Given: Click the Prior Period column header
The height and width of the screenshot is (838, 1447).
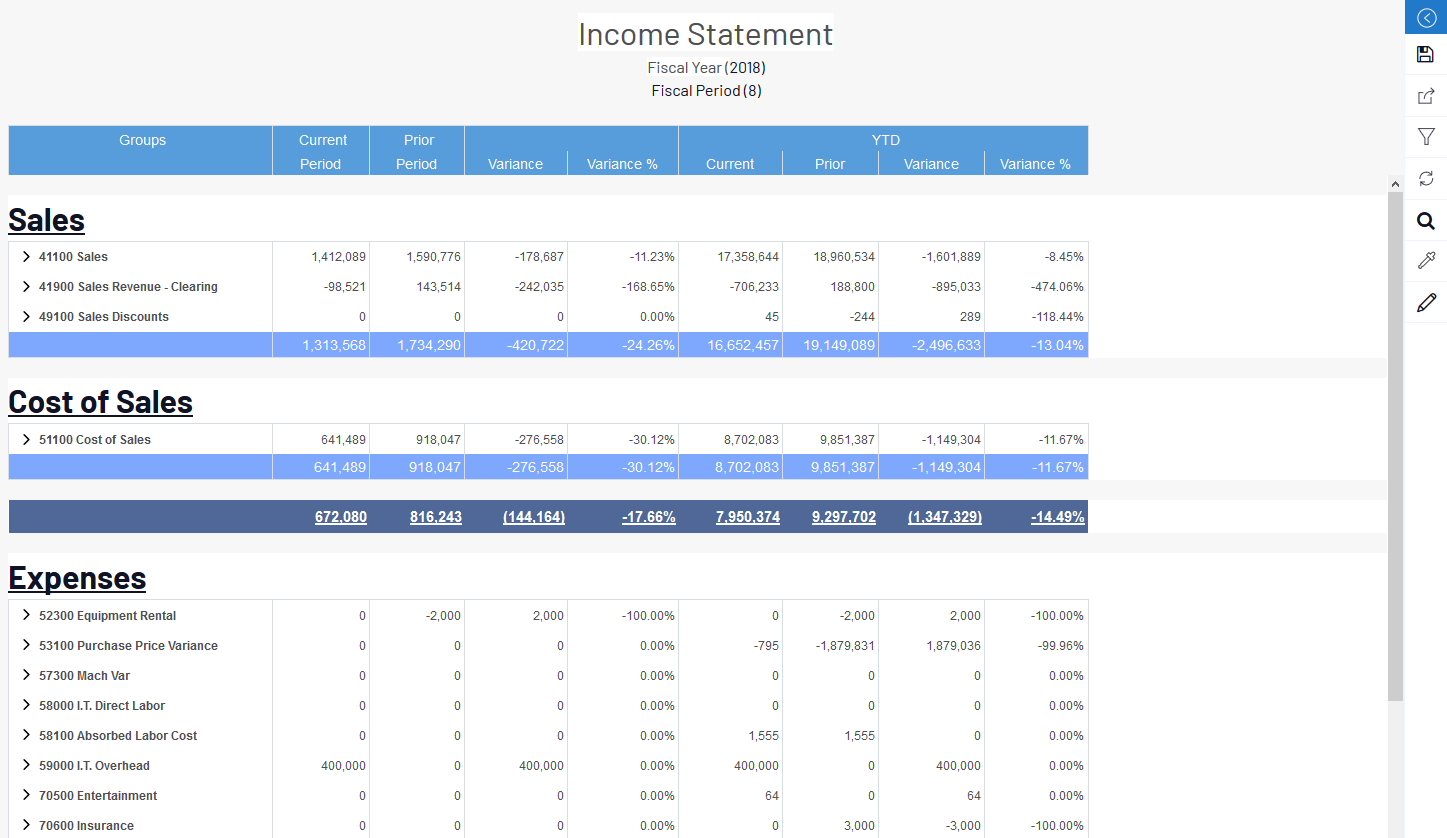Looking at the screenshot, I should 417,152.
